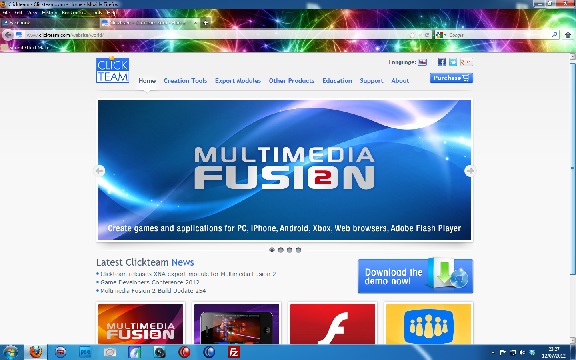
Task: Click the Clickteam logo
Action: click(112, 70)
